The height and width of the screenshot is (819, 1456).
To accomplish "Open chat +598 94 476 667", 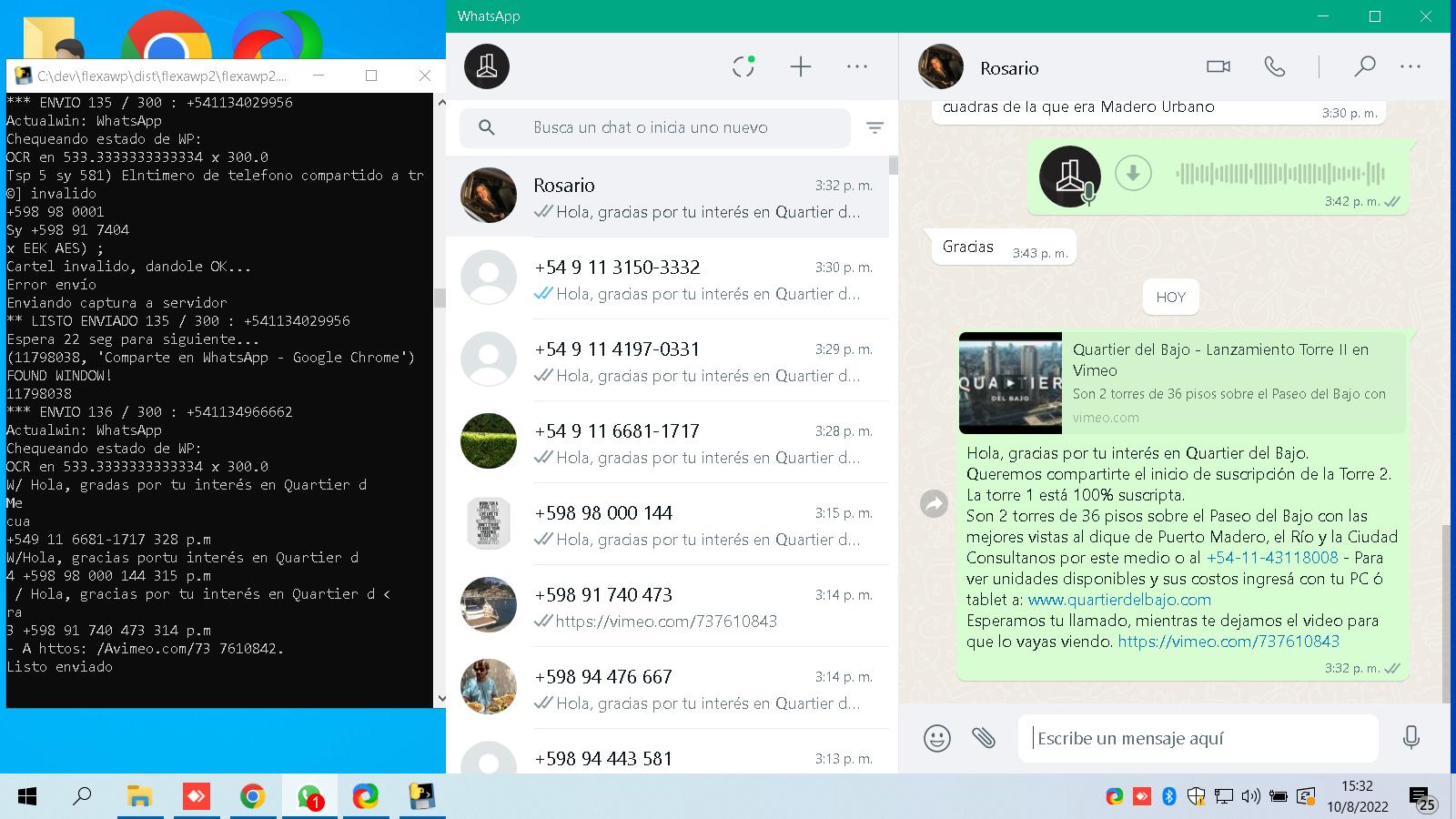I will coord(667,688).
